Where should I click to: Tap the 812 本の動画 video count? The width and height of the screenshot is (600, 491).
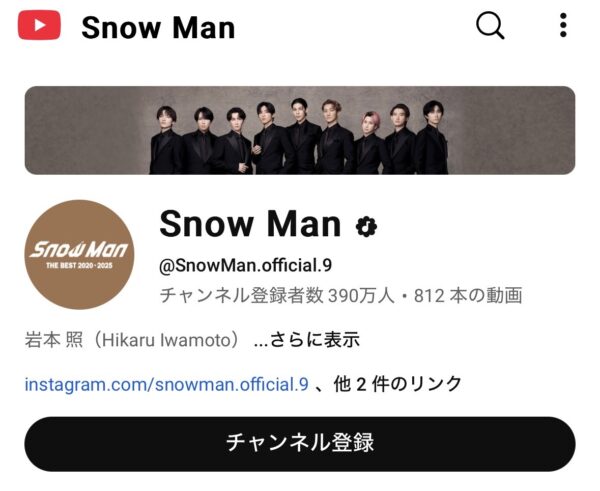click(468, 295)
